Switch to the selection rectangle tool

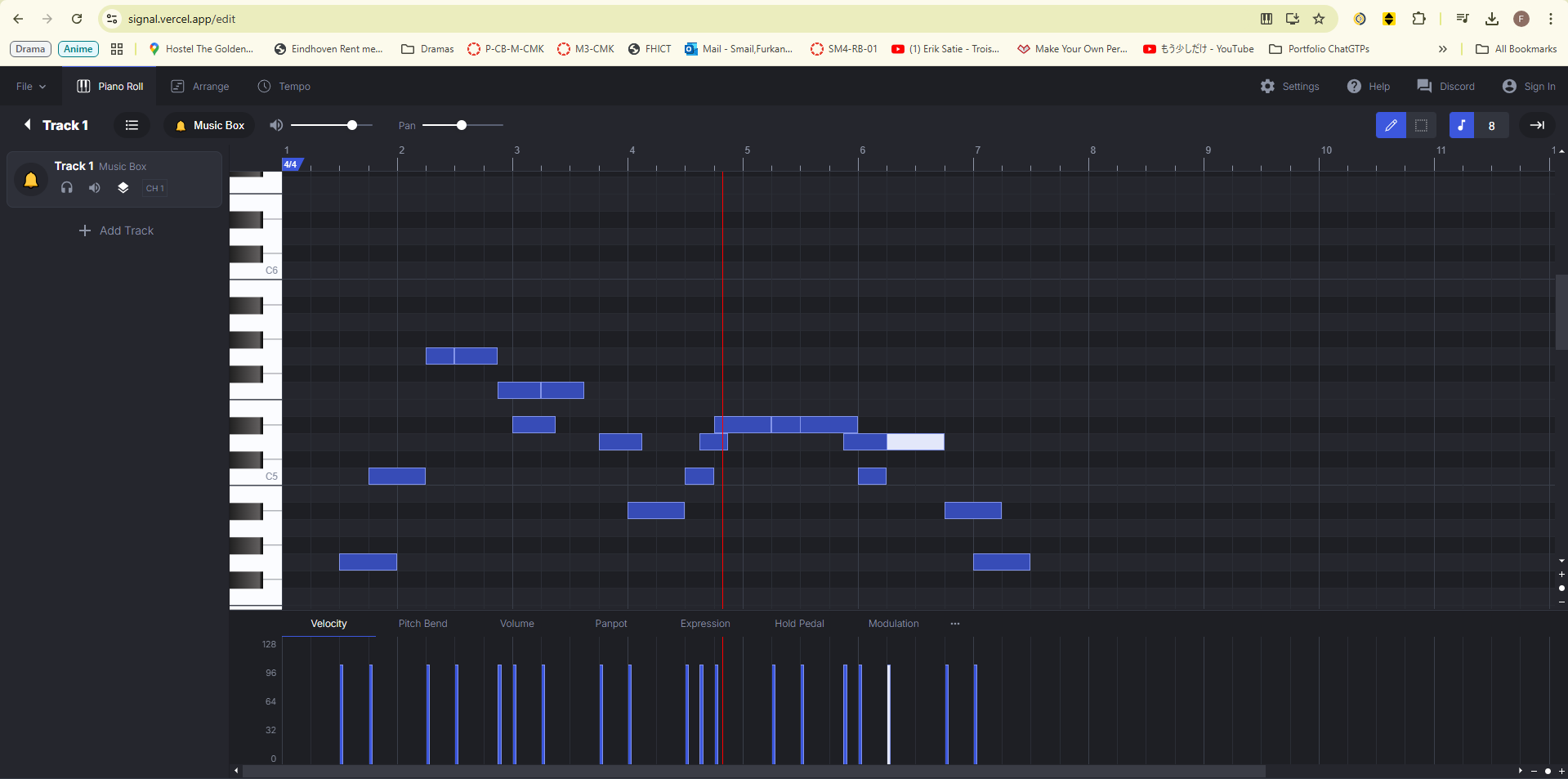pos(1422,125)
